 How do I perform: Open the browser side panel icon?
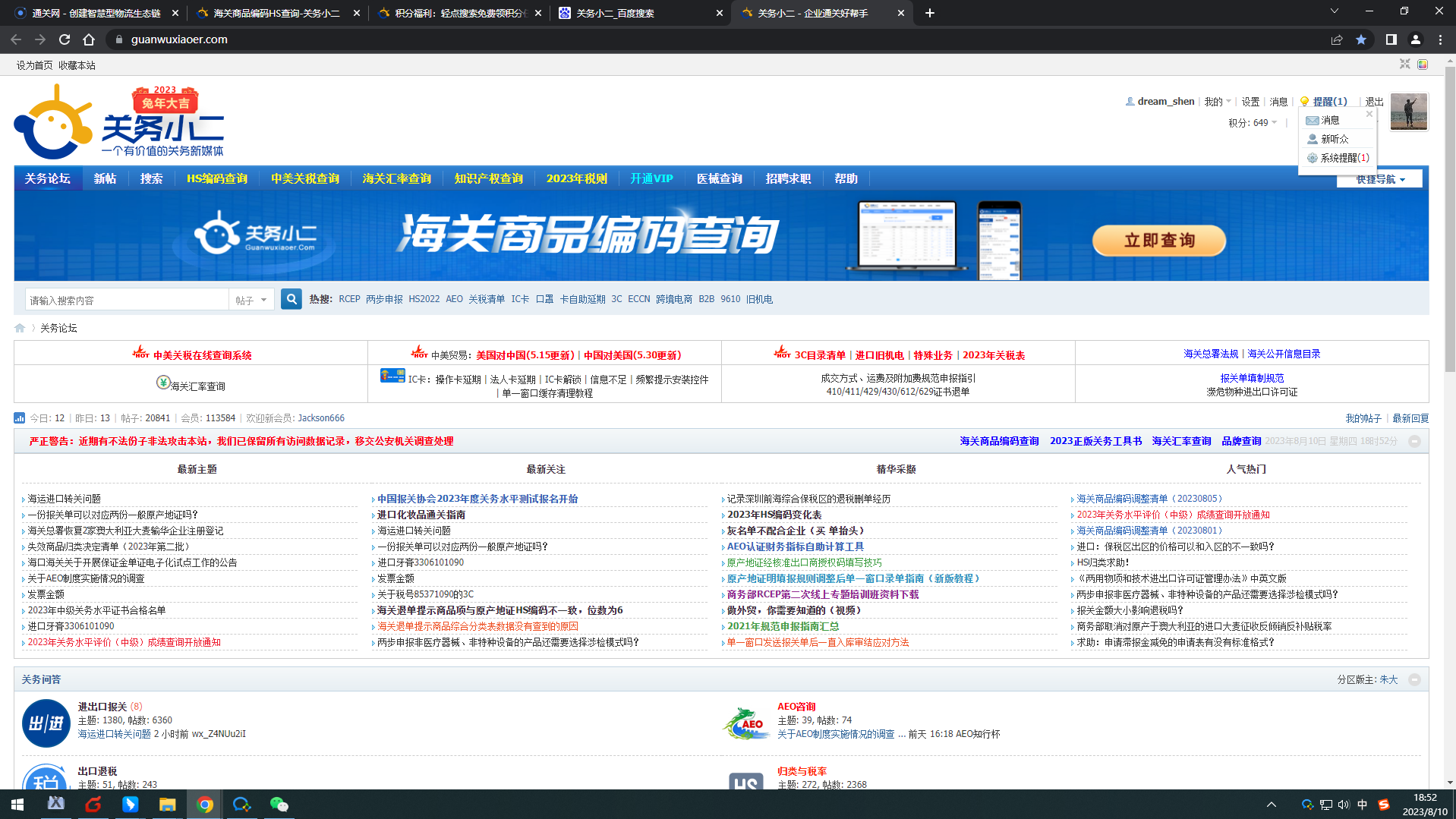coord(1391,39)
